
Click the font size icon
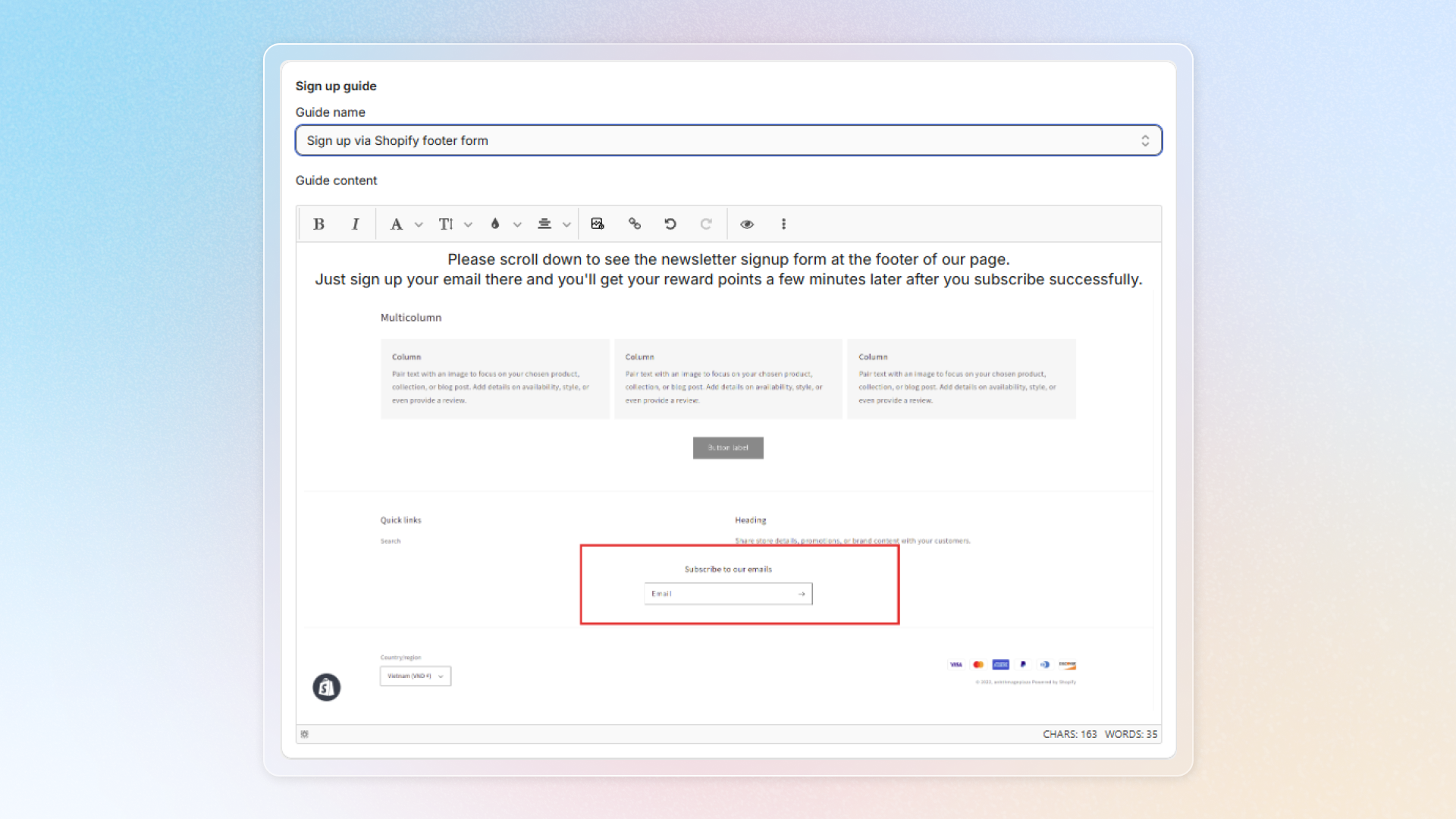(445, 224)
